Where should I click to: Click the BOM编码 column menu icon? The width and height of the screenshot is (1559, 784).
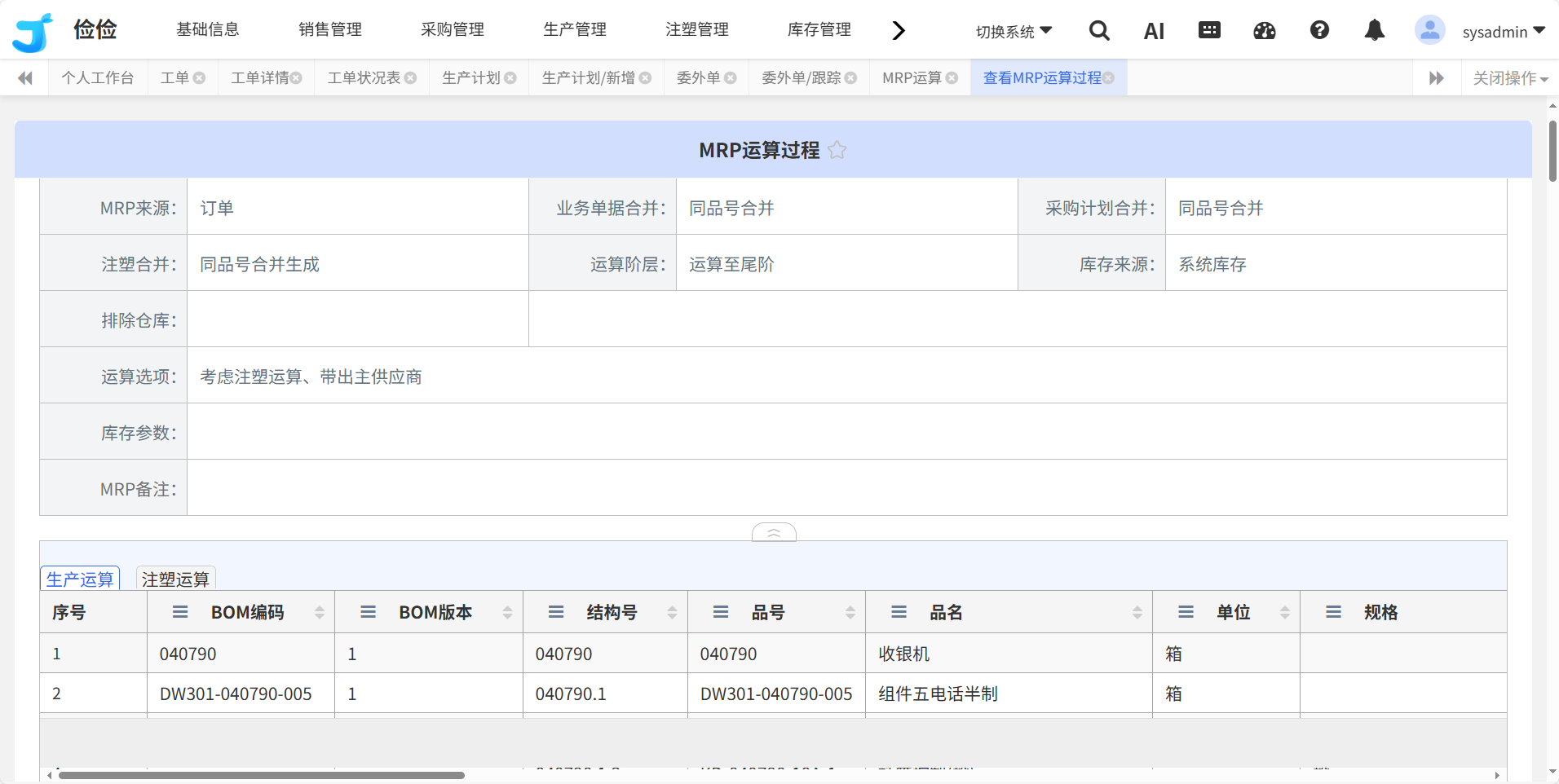point(180,612)
